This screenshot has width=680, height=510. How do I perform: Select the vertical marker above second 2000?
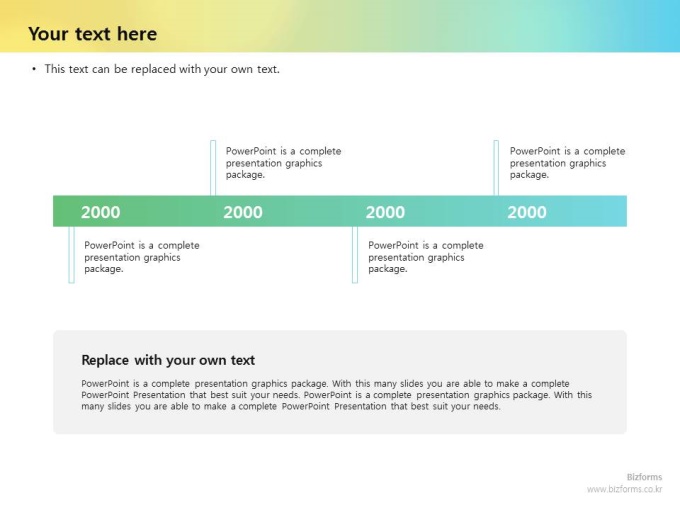point(213,168)
